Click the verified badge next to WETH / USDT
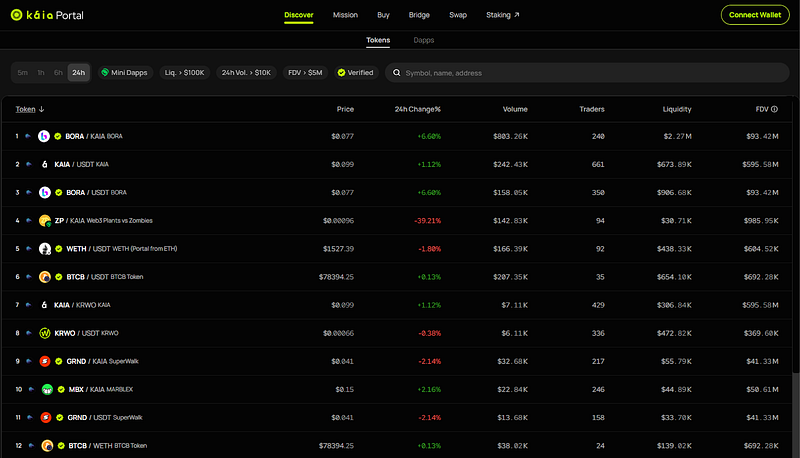800x458 pixels. [x=59, y=248]
